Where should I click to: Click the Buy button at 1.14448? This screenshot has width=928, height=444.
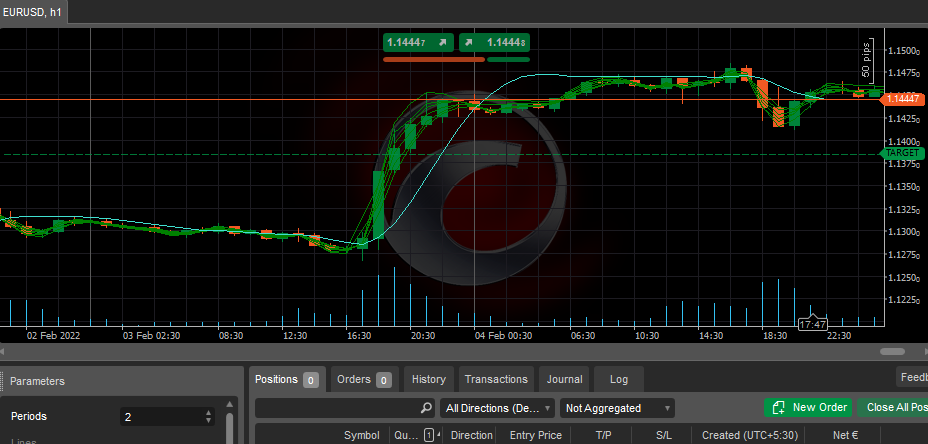click(x=494, y=43)
